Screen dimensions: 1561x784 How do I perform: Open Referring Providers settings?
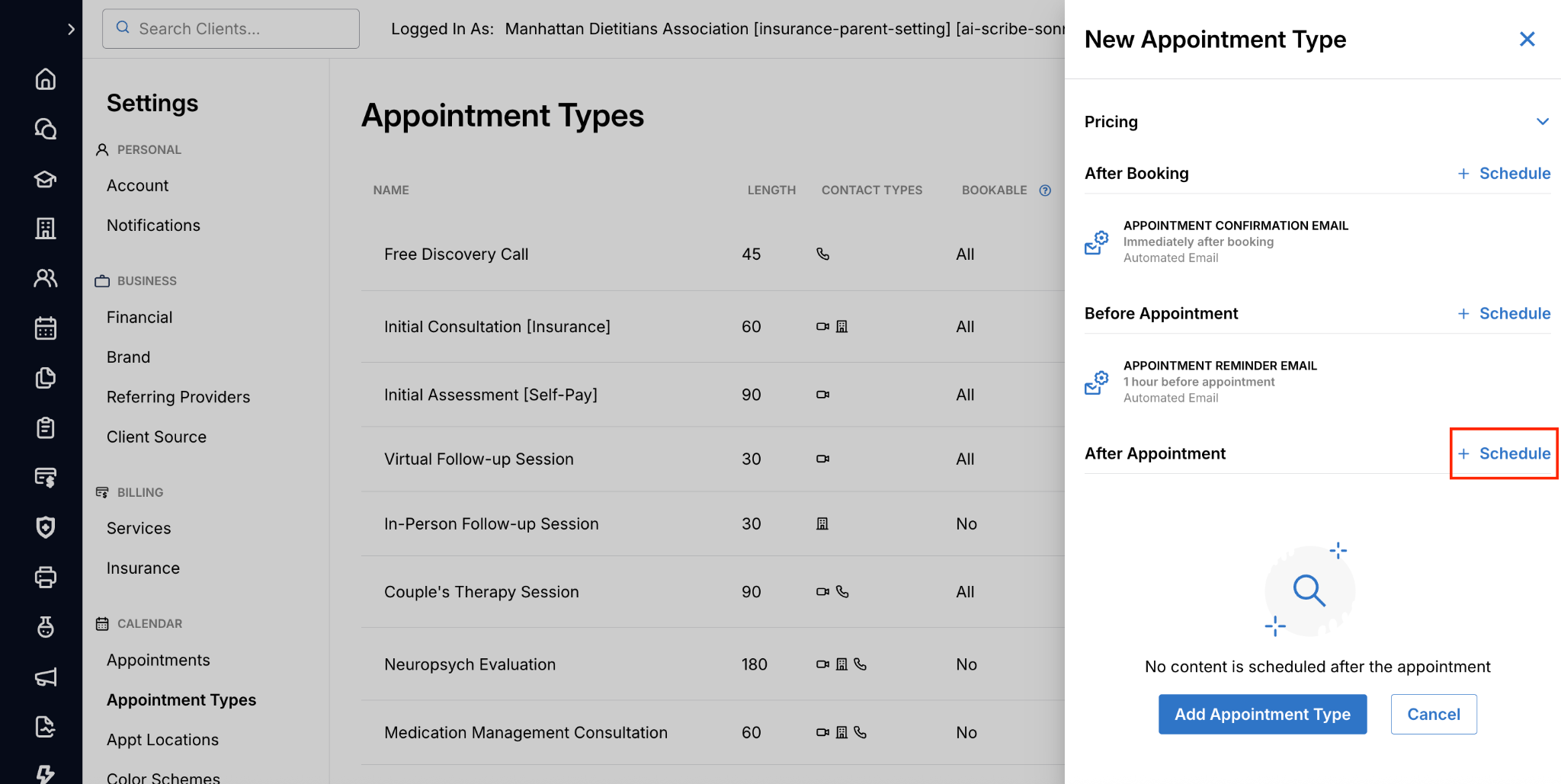click(178, 397)
